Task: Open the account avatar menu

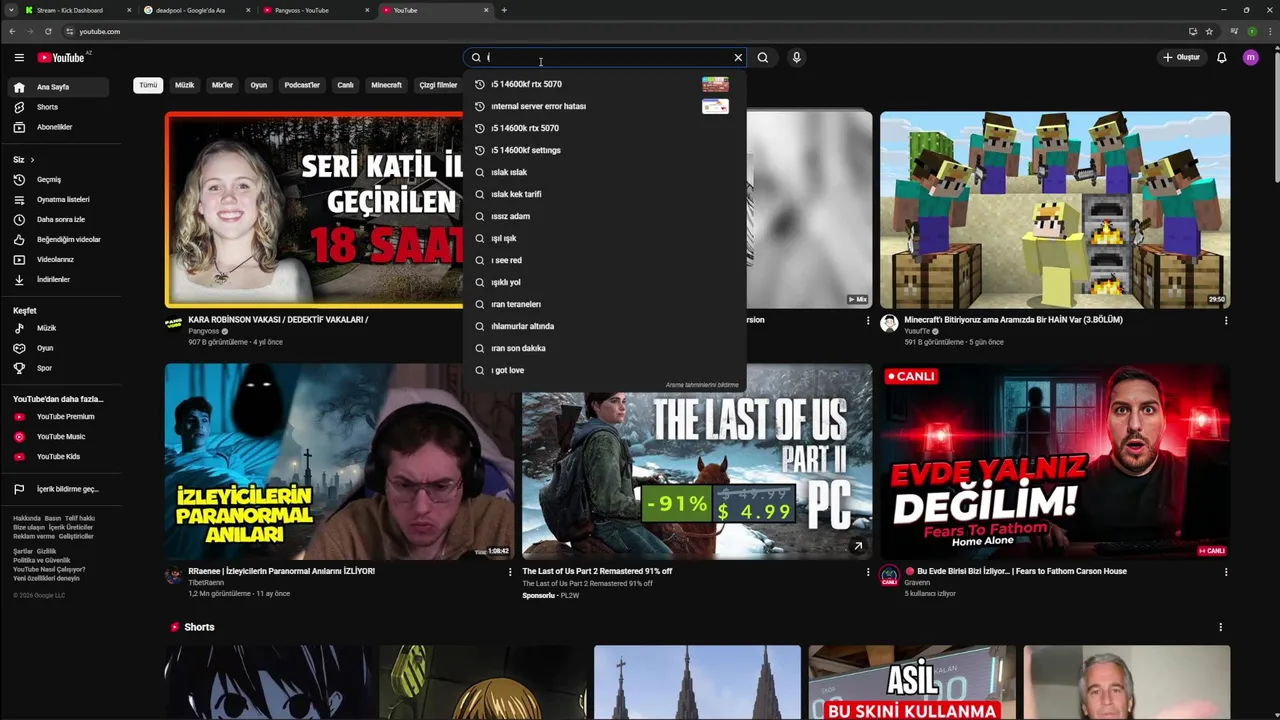Action: click(1250, 57)
